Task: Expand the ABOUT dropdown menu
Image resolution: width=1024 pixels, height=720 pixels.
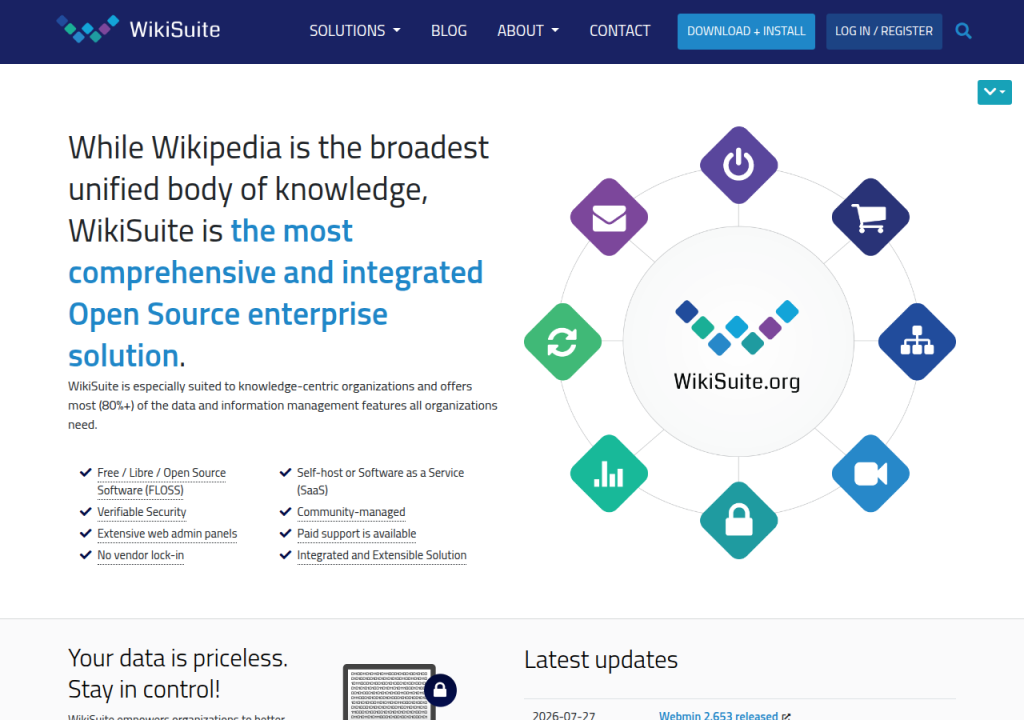Action: pyautogui.click(x=528, y=31)
